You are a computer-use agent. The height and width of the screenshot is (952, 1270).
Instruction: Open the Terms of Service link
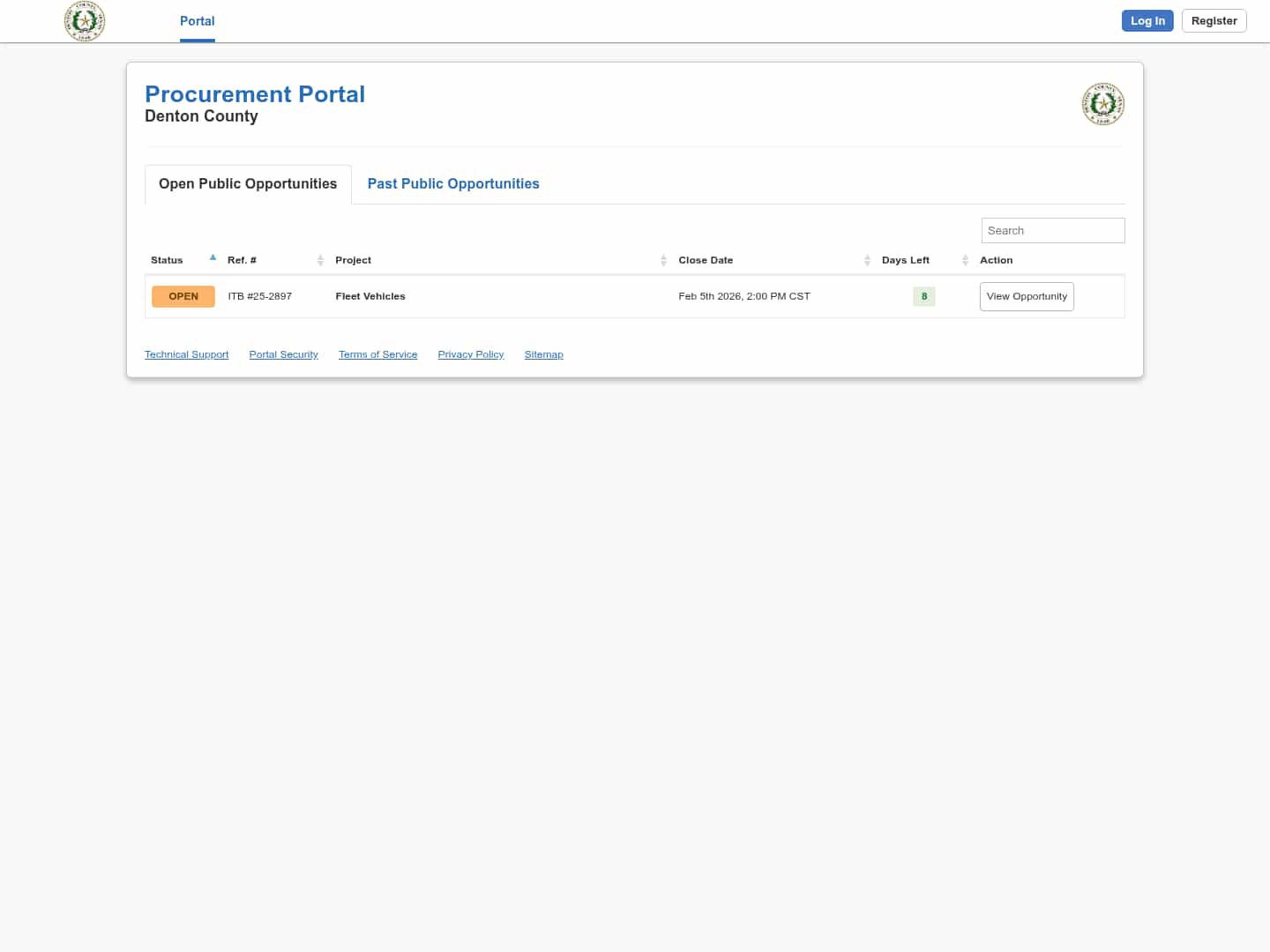(x=377, y=354)
